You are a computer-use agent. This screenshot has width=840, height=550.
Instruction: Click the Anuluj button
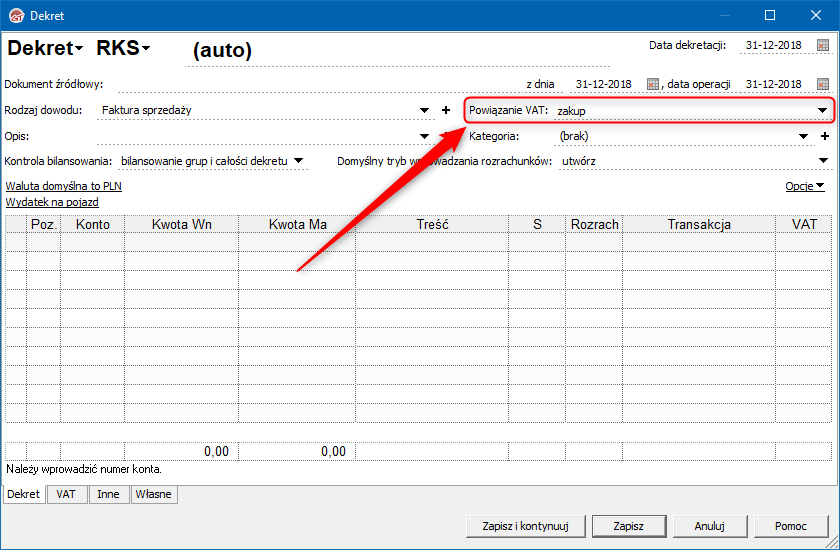click(x=710, y=526)
